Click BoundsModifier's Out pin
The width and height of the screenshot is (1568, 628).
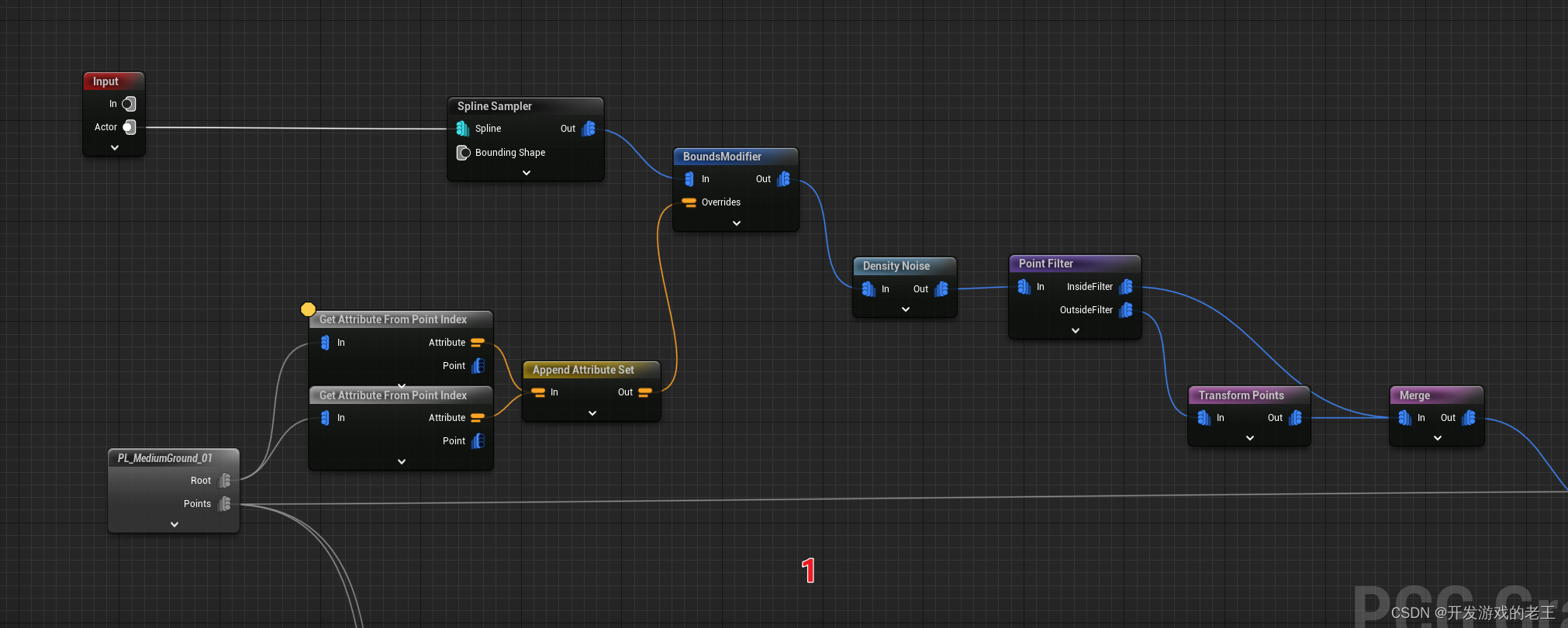[x=784, y=179]
